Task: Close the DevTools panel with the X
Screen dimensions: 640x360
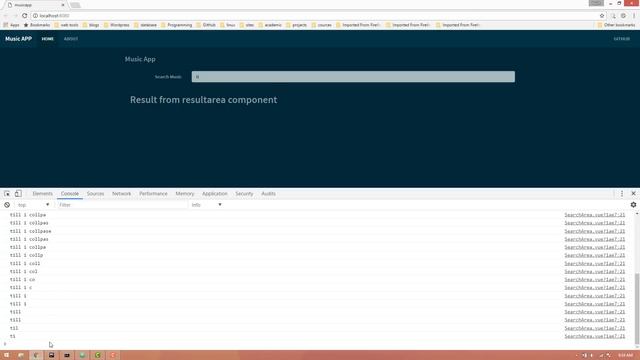Action: click(x=633, y=193)
